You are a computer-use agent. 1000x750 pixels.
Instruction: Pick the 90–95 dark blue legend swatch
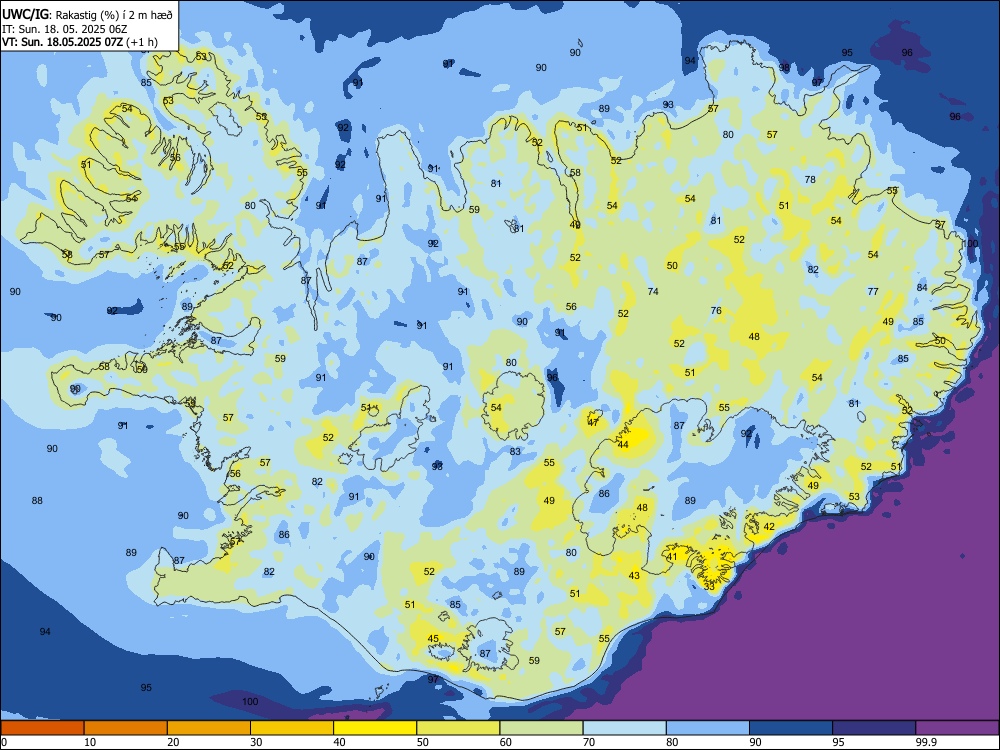point(791,728)
